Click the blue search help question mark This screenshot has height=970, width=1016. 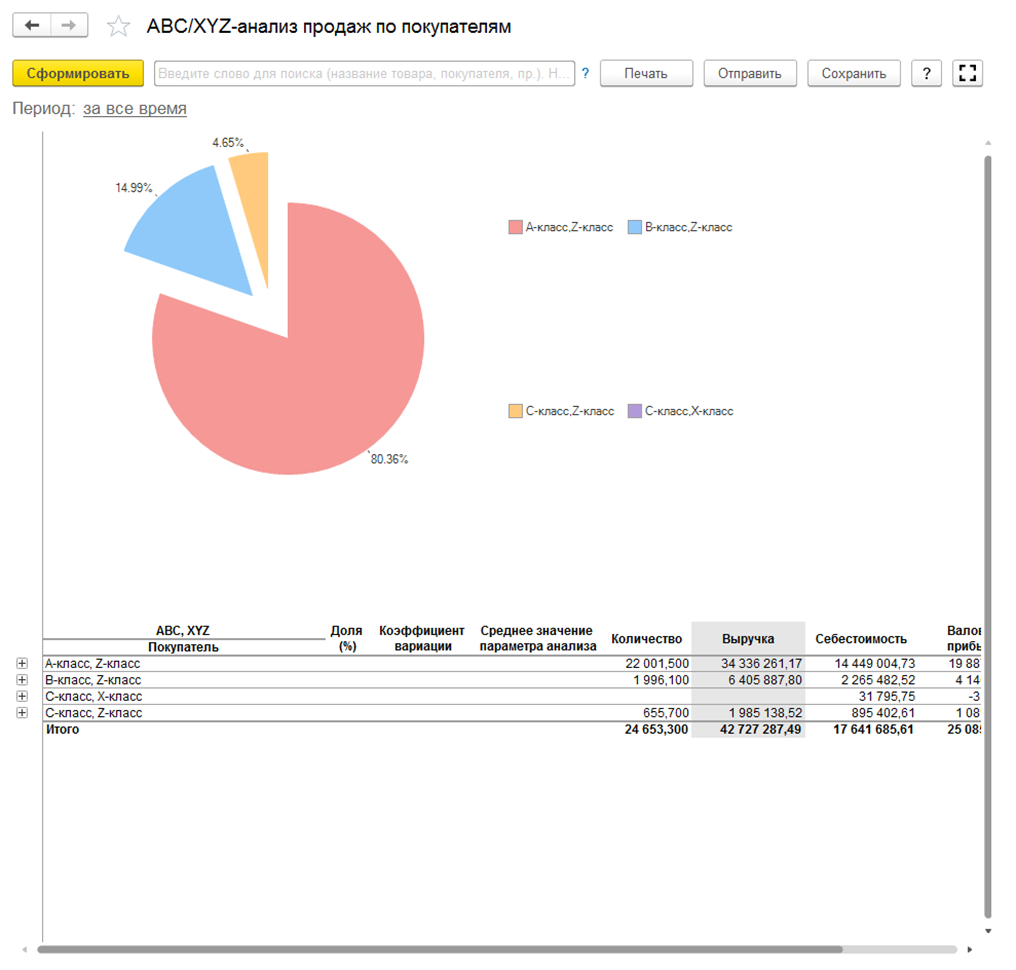(x=585, y=74)
